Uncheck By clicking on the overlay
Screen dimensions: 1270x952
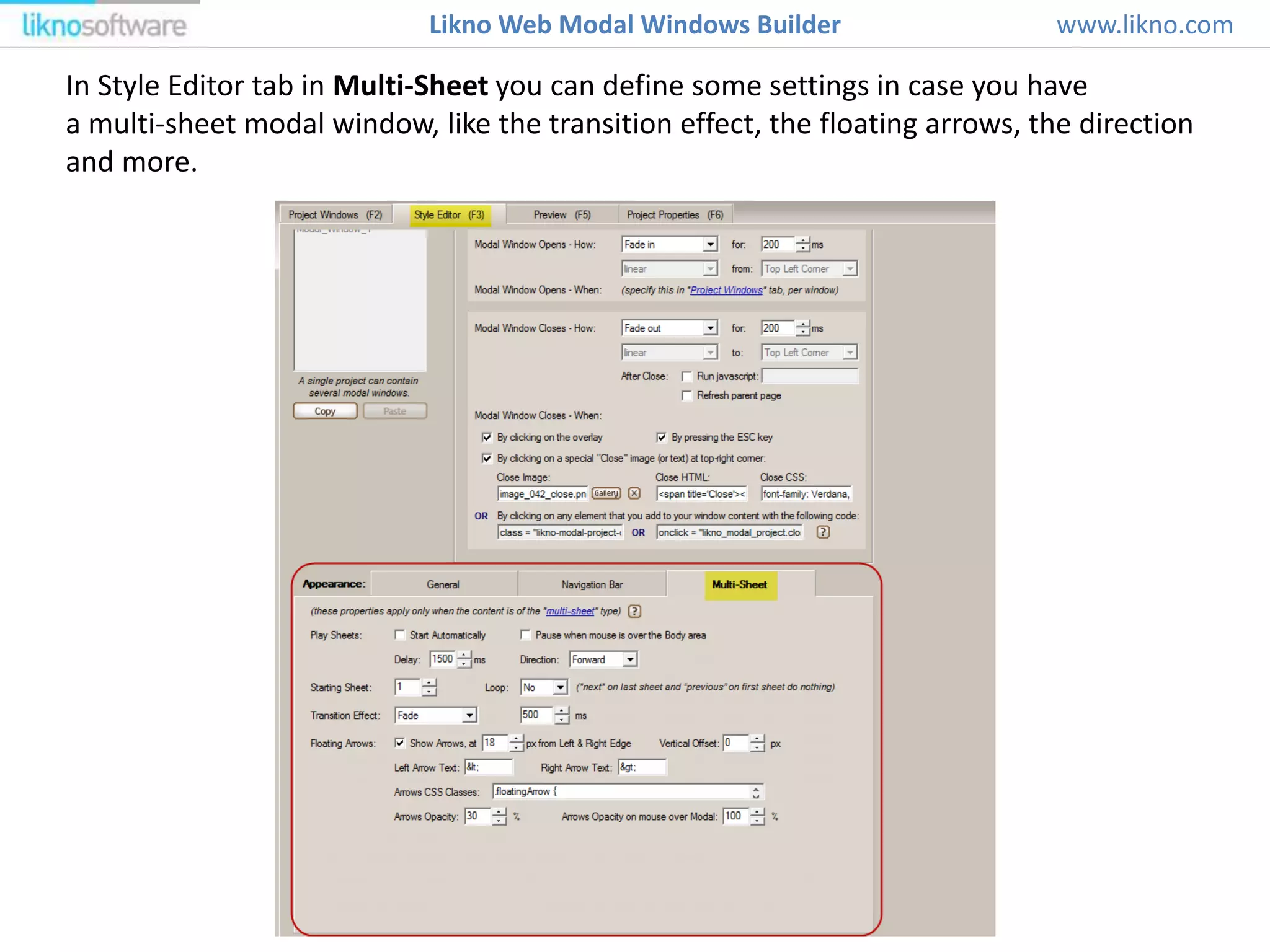point(487,438)
